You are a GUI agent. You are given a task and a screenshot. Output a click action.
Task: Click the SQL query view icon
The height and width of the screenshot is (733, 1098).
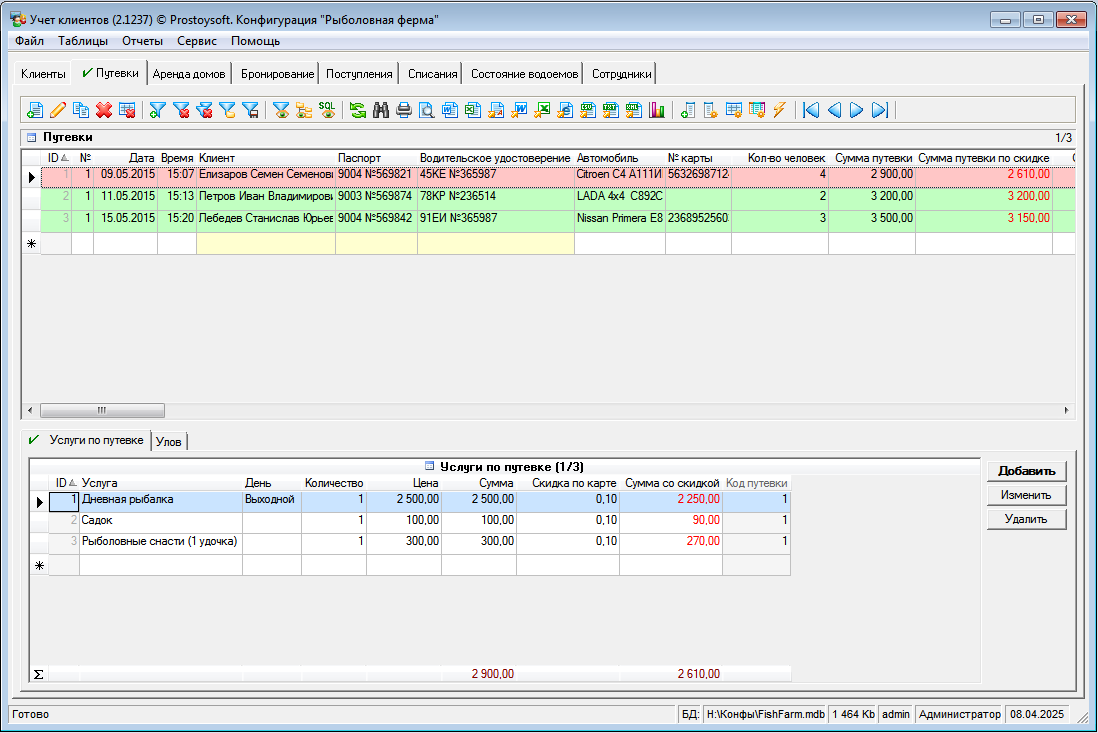(327, 110)
